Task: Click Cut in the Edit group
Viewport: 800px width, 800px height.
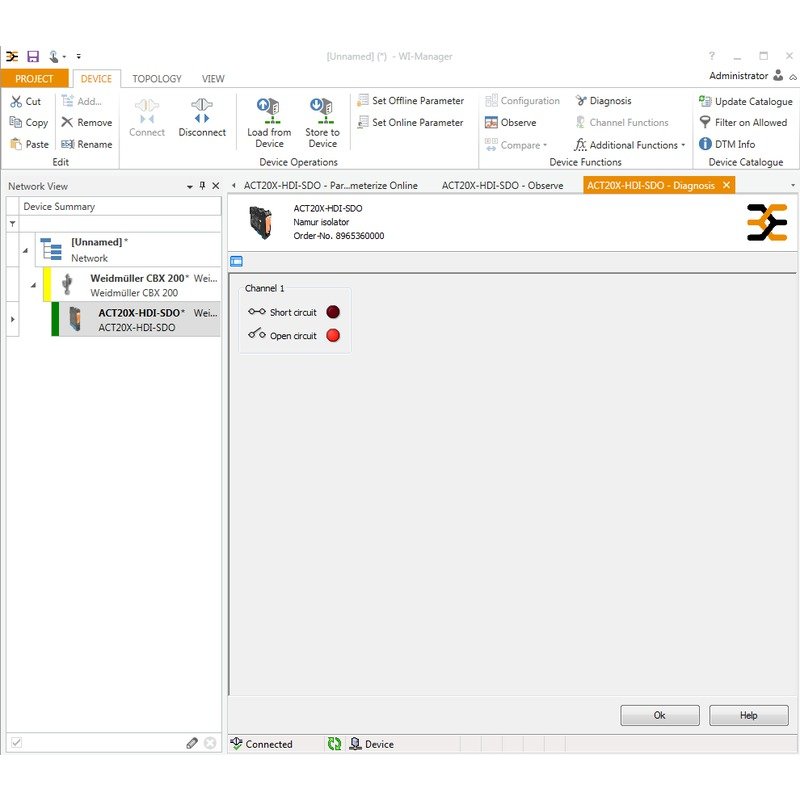Action: 26,102
